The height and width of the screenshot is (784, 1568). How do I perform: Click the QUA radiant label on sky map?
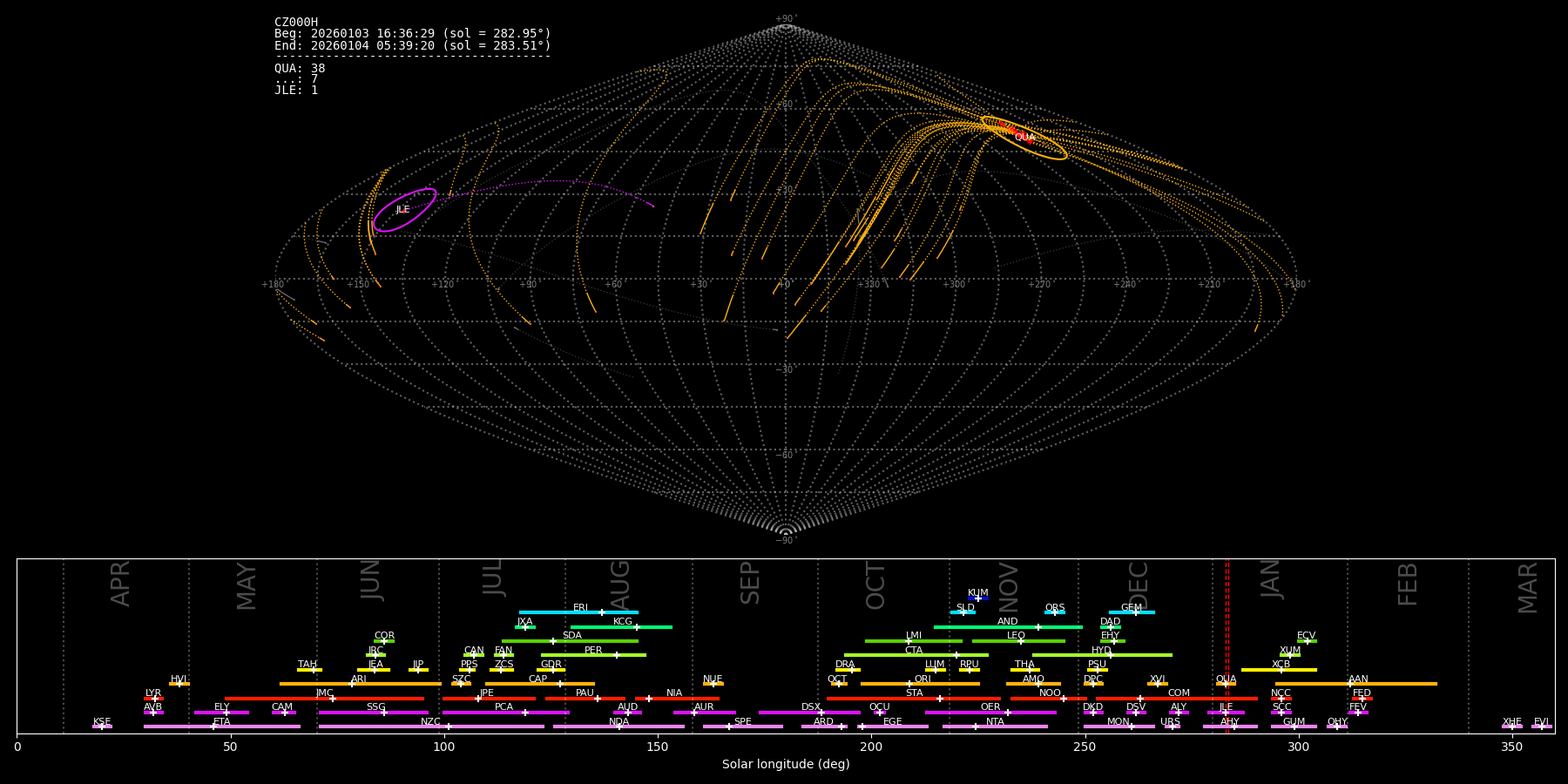(1024, 137)
